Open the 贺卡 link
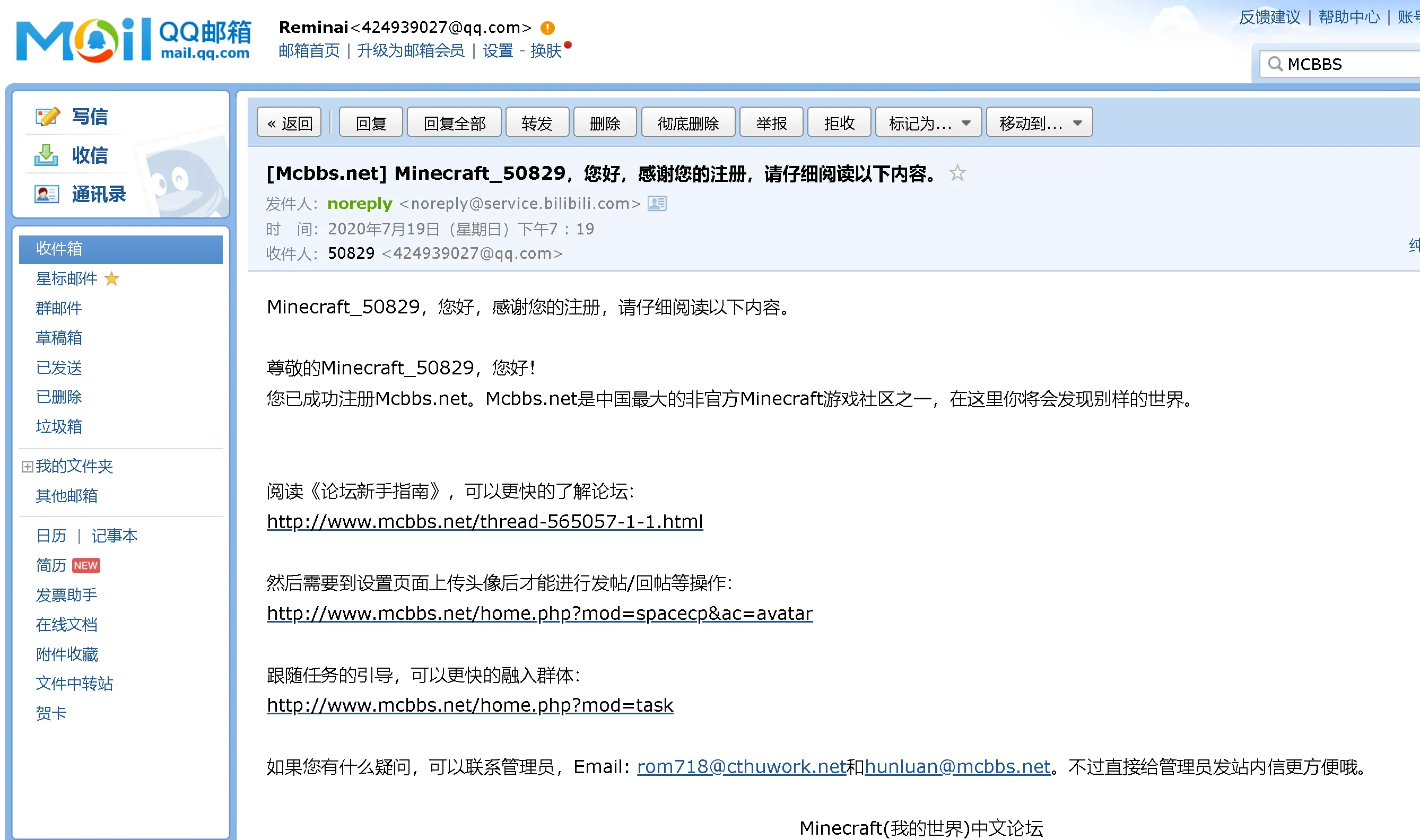The image size is (1420, 840). click(51, 713)
